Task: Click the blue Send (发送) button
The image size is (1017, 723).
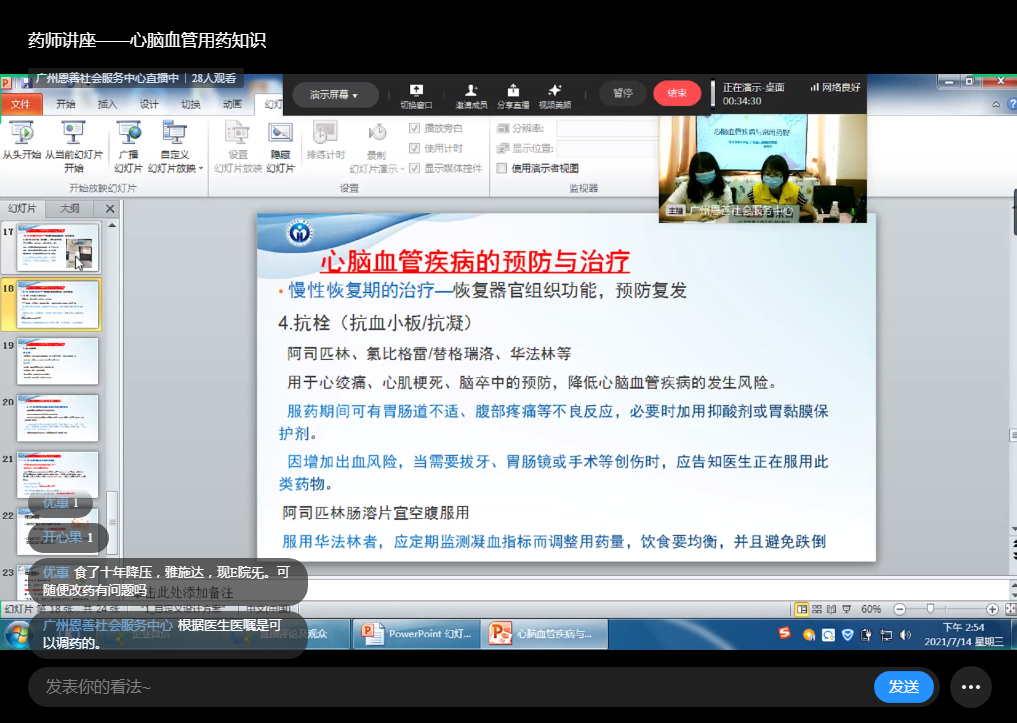Action: 903,687
